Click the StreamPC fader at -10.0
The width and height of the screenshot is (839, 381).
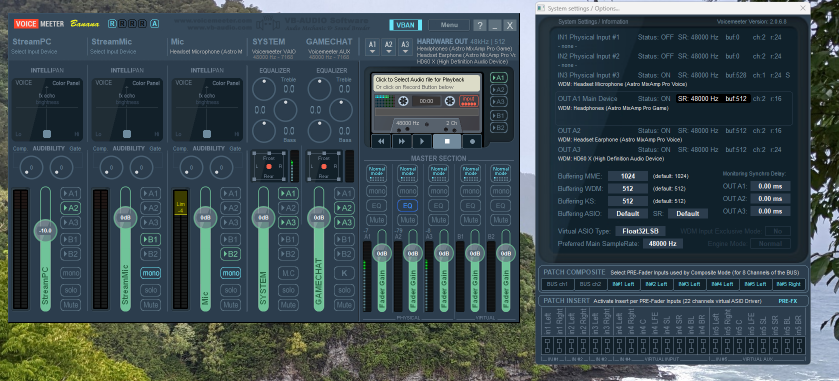[45, 231]
